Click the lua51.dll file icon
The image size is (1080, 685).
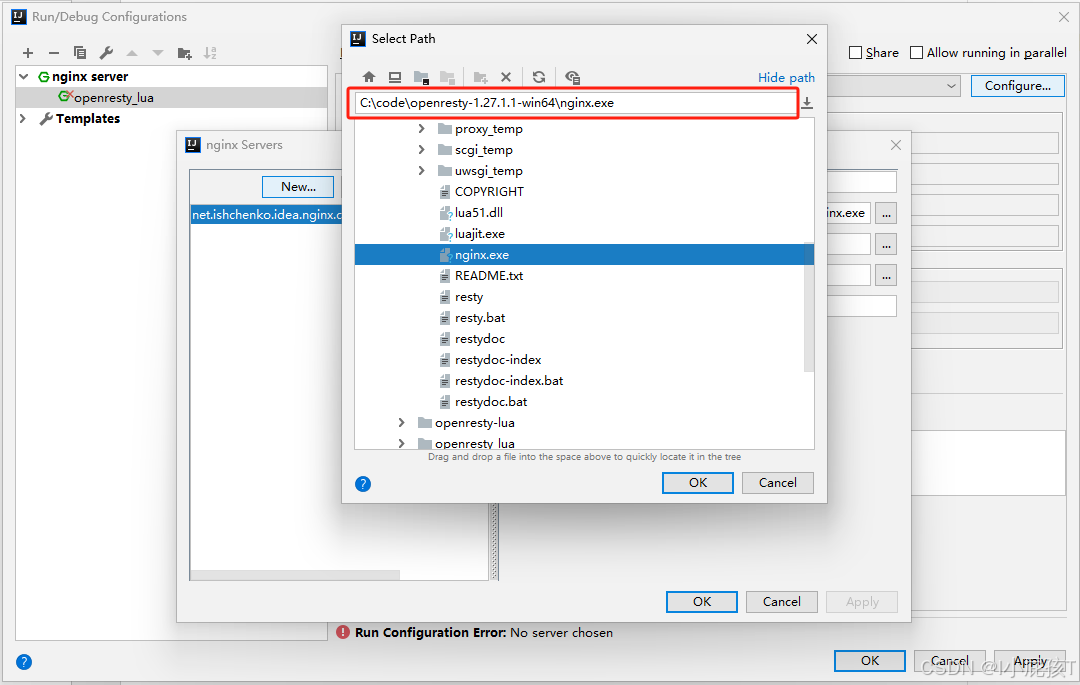[446, 213]
